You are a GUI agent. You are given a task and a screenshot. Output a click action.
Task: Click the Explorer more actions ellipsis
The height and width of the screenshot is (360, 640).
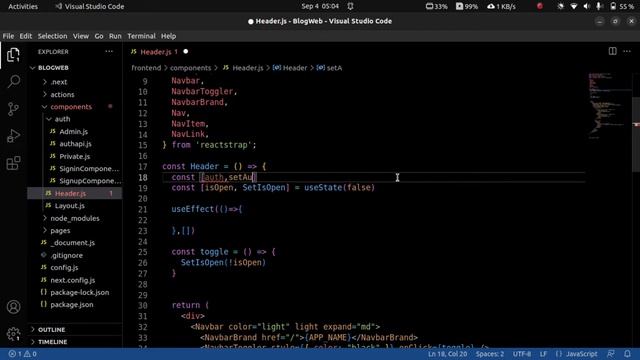pyautogui.click(x=109, y=51)
